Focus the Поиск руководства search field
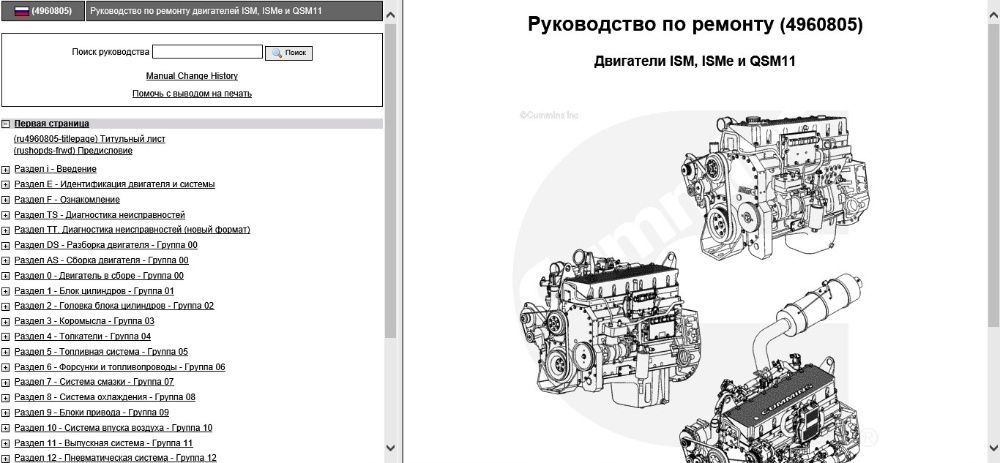 tap(207, 52)
